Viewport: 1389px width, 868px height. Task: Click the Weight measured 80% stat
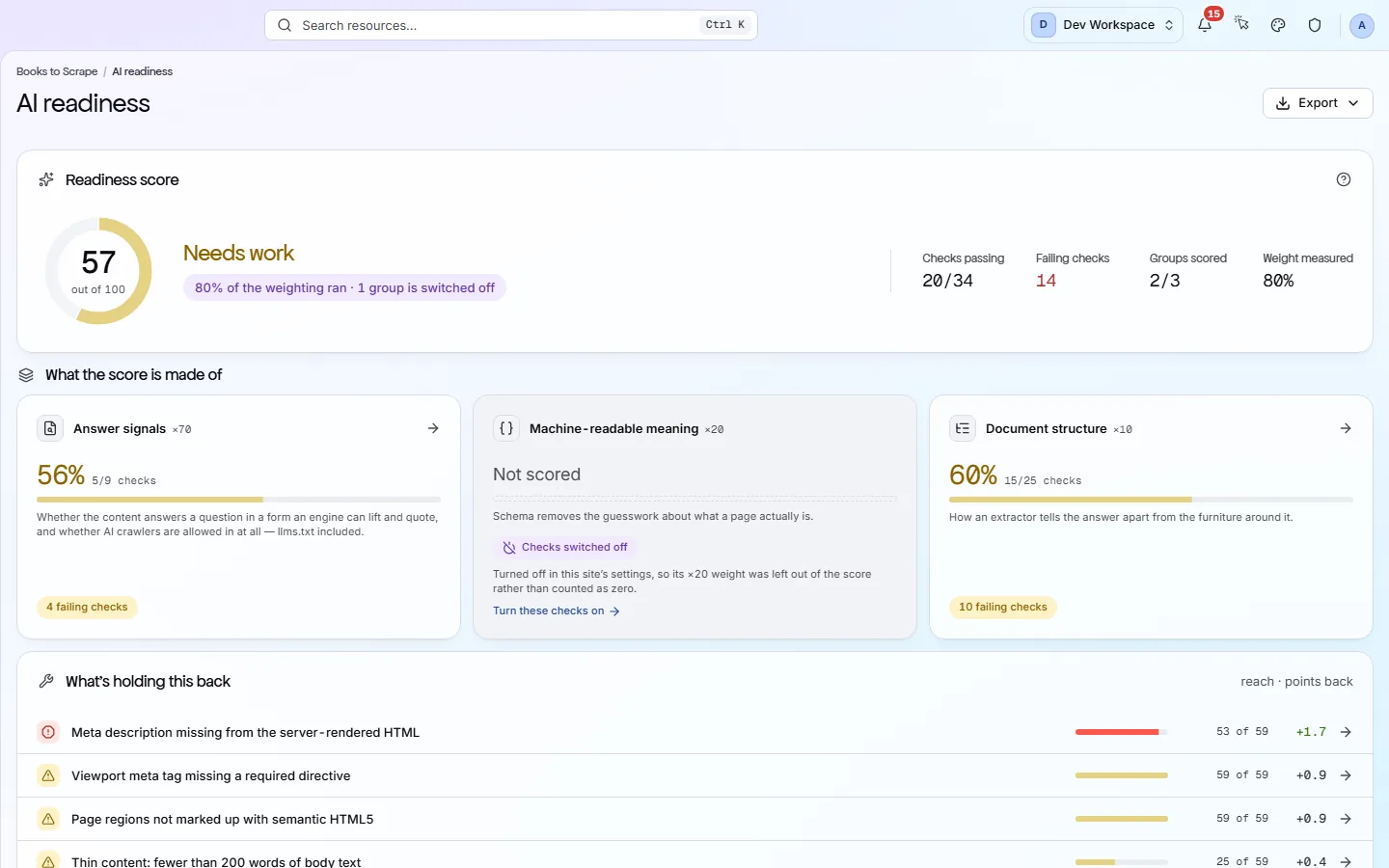coord(1308,271)
